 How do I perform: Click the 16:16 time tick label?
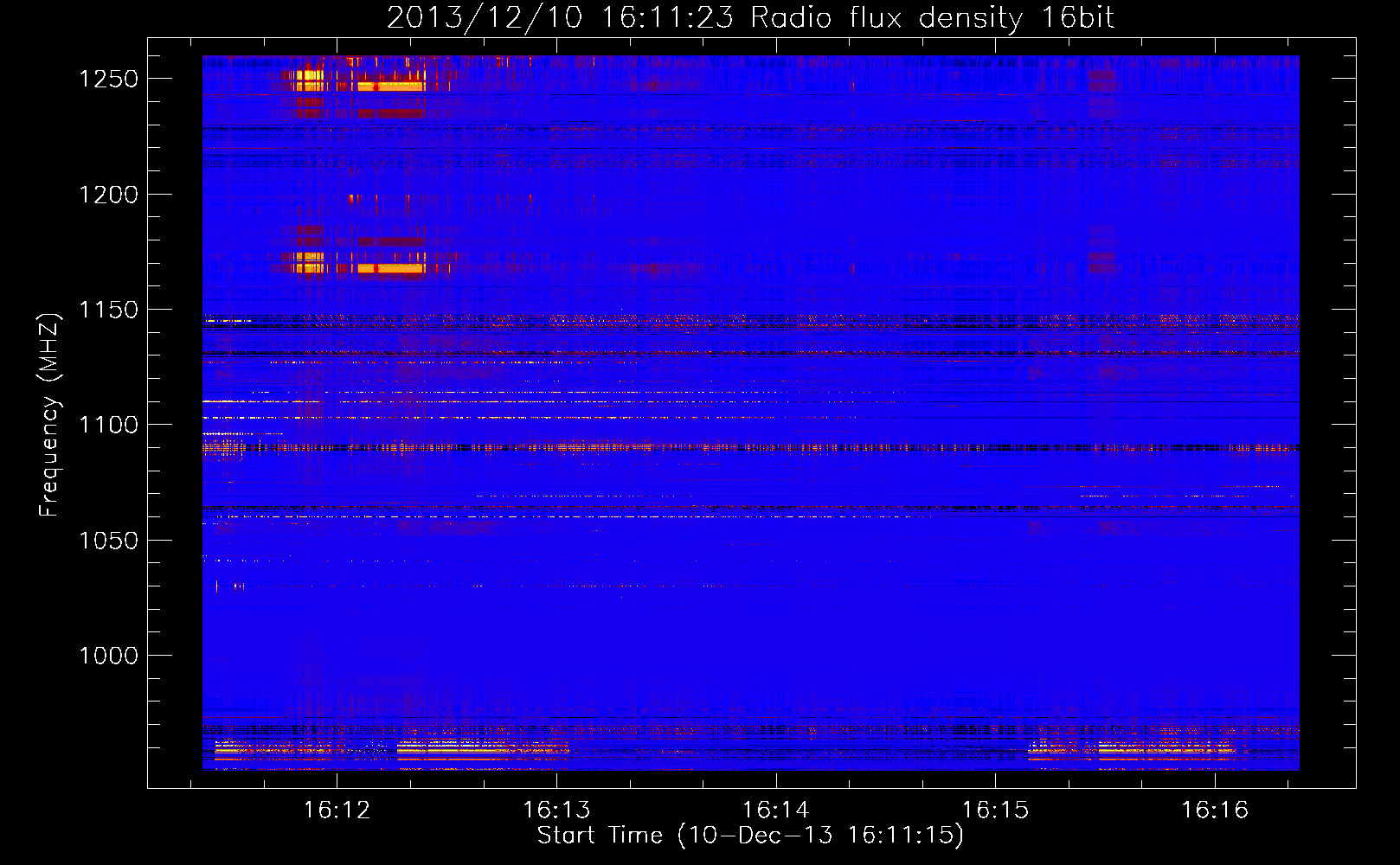tap(1216, 811)
